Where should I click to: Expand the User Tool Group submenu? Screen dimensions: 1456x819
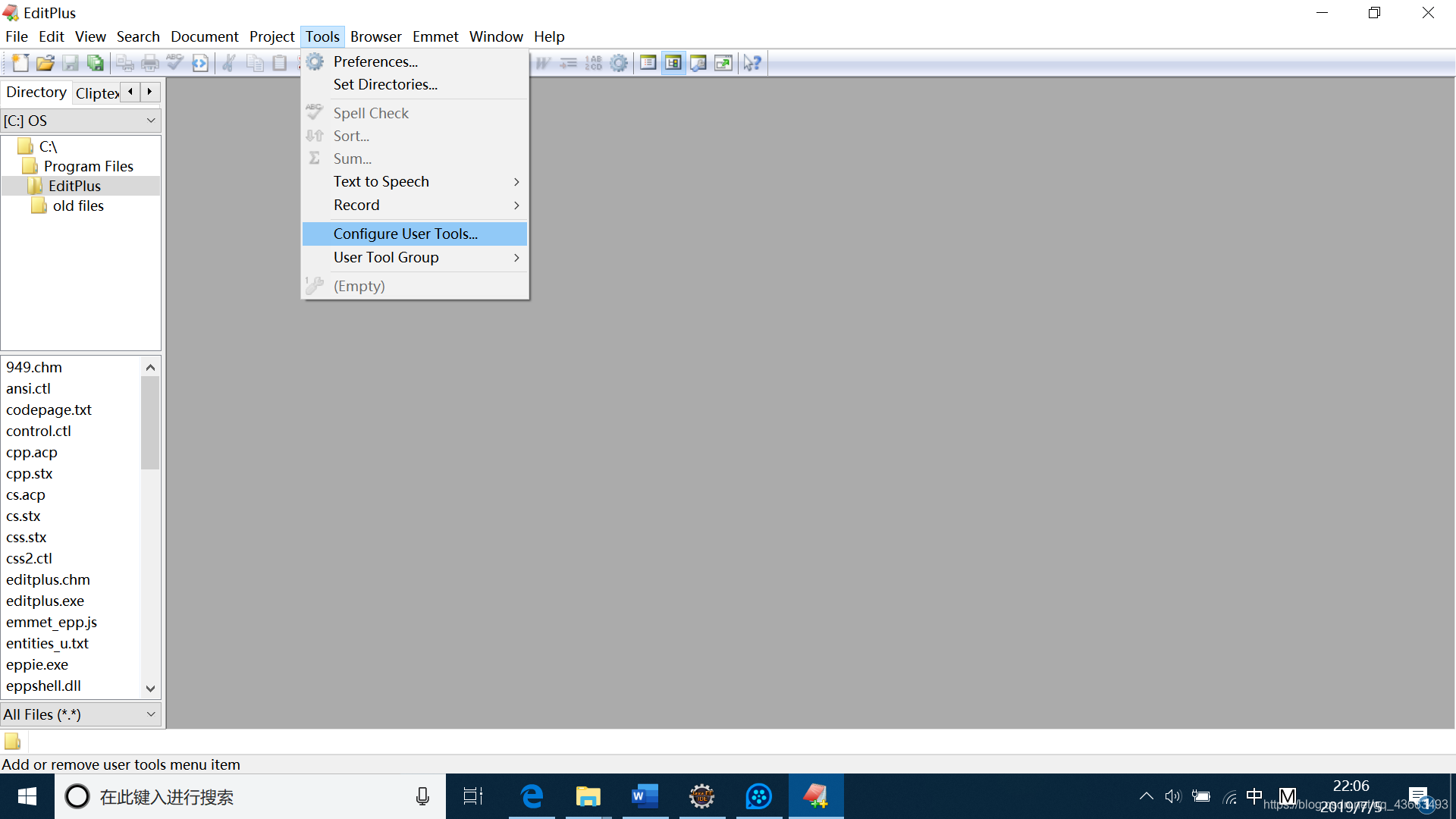[x=415, y=257]
